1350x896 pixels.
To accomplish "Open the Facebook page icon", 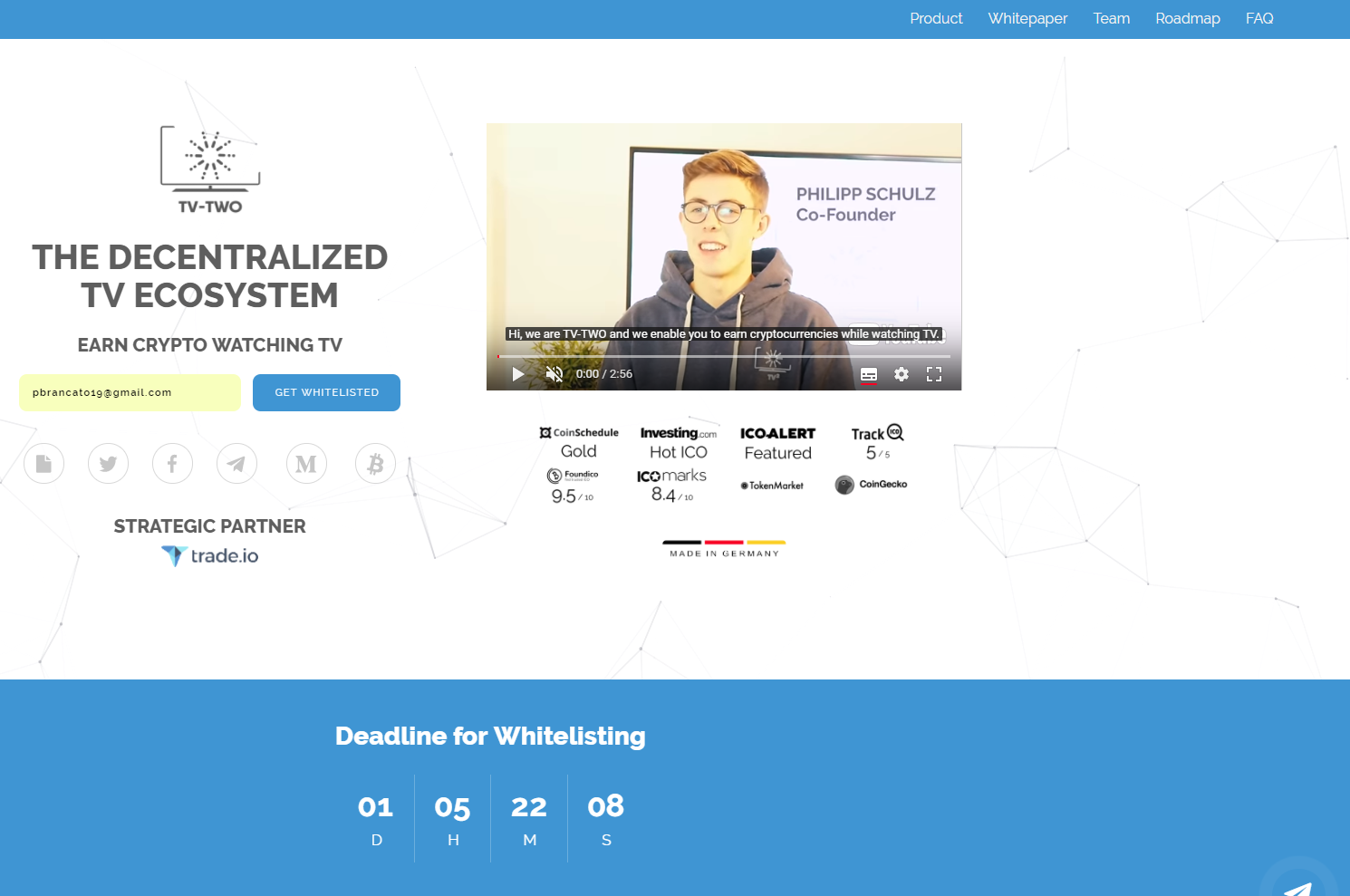I will [172, 464].
